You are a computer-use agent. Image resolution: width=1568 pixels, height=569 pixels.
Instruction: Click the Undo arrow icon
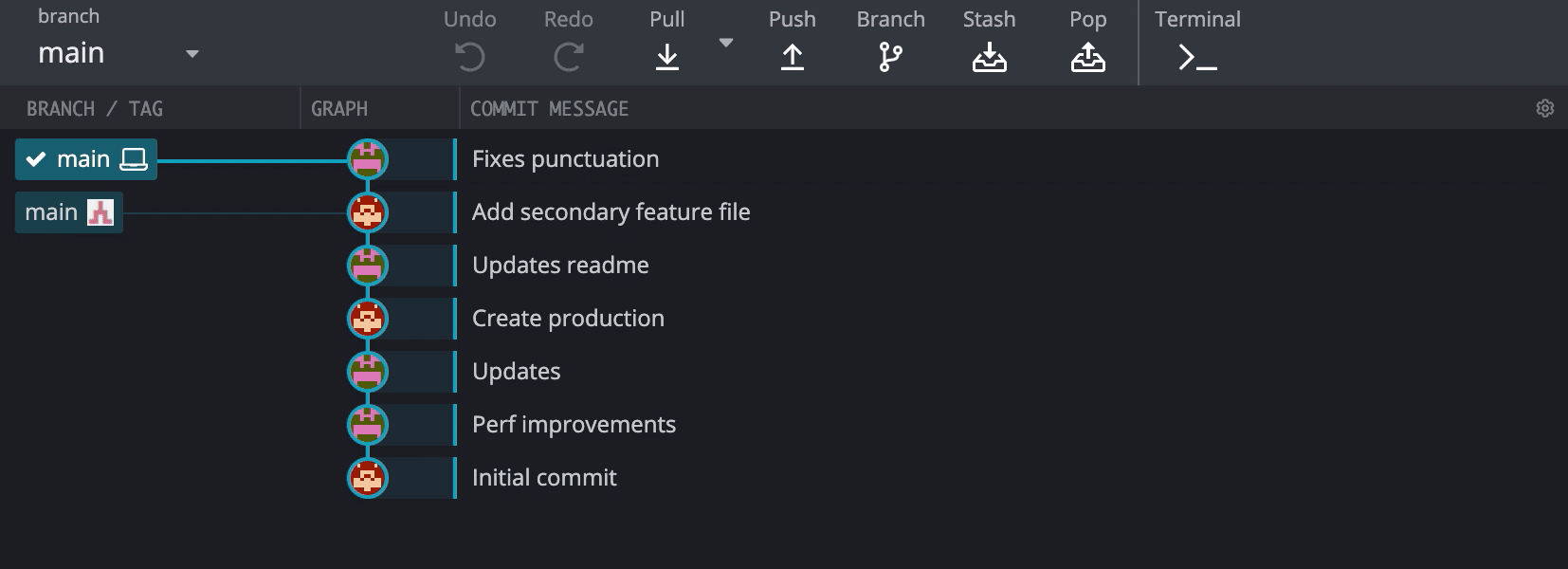469,58
